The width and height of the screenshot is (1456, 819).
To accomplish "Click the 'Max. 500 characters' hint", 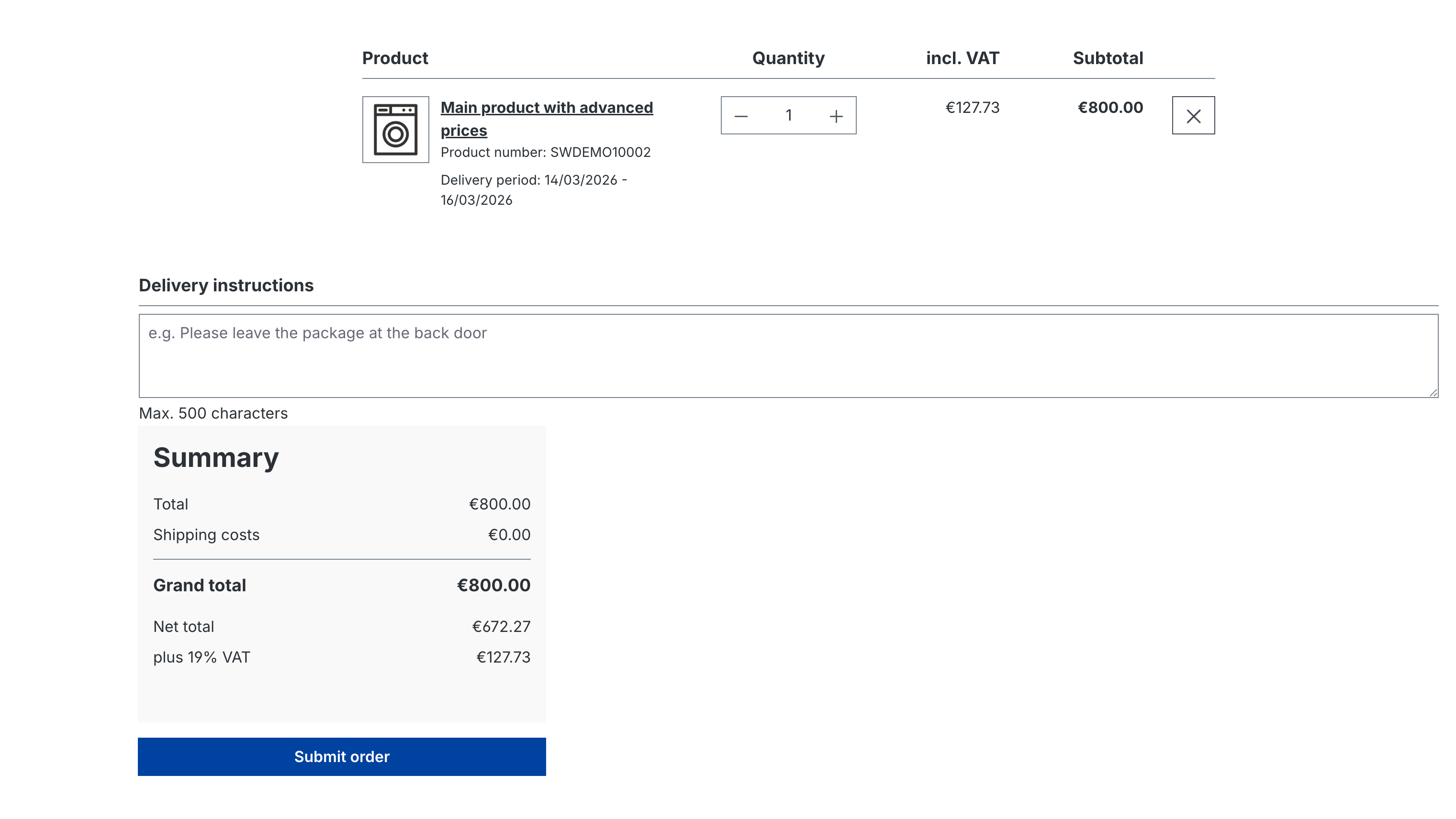I will click(x=213, y=413).
